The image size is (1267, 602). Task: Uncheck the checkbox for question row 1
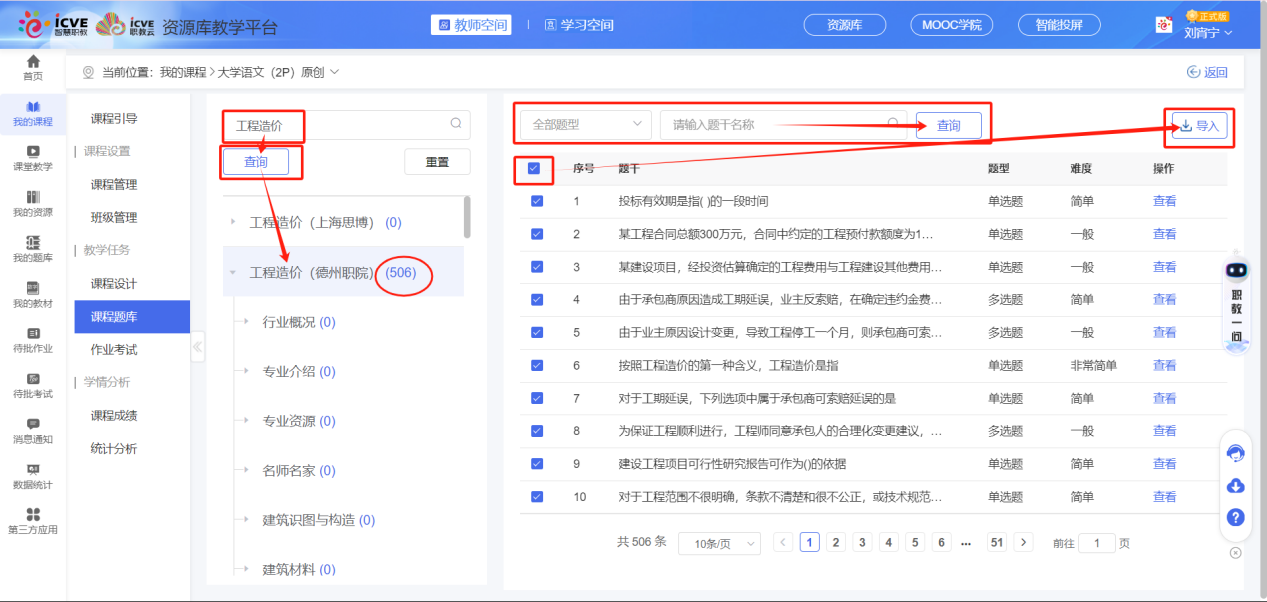(537, 201)
